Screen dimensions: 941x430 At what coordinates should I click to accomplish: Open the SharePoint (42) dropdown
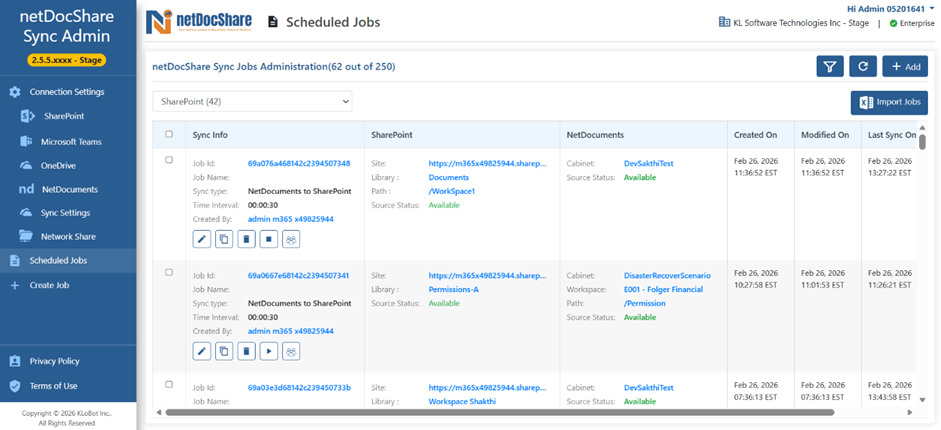click(x=252, y=102)
